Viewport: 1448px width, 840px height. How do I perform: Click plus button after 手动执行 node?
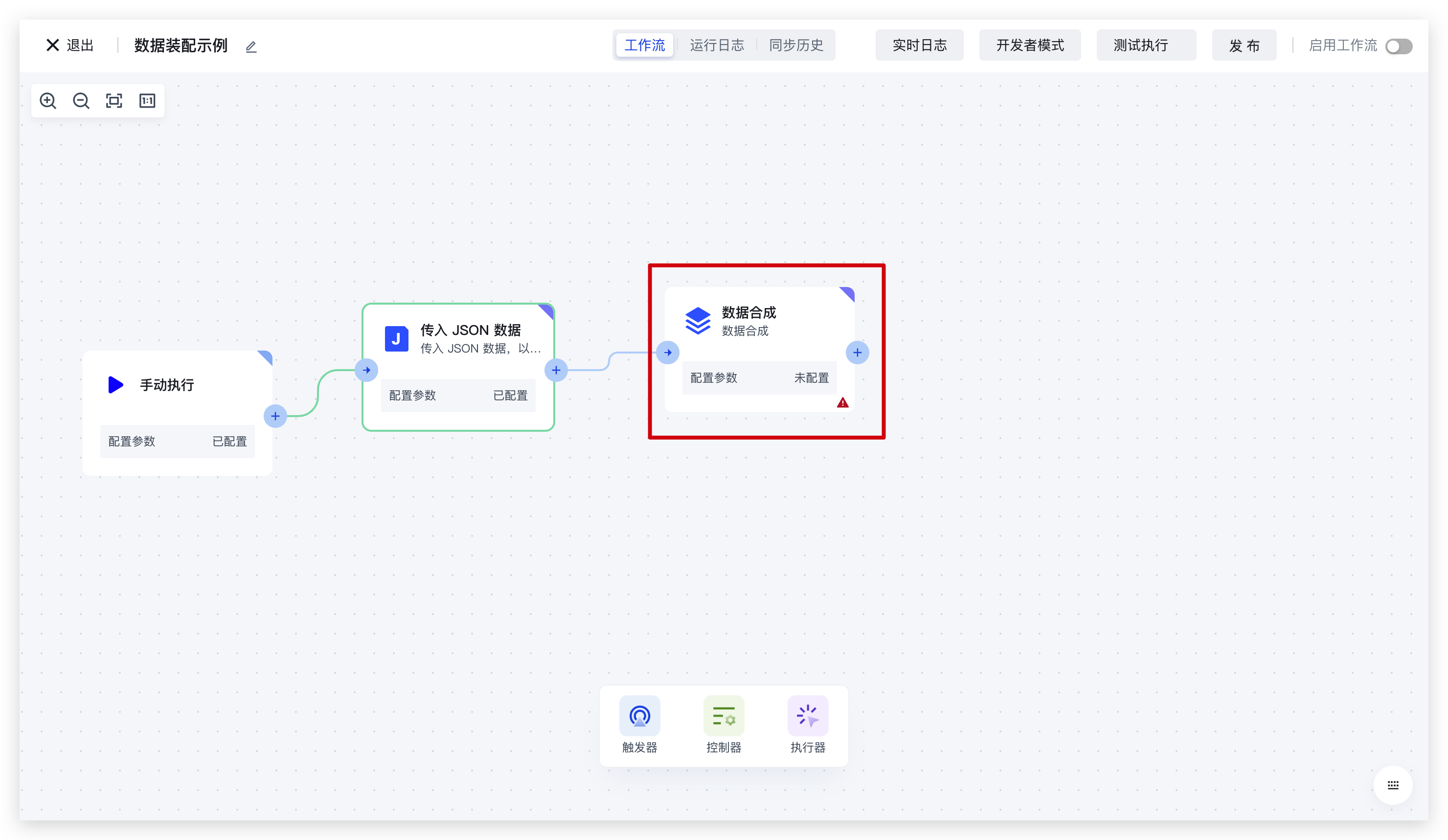[275, 416]
